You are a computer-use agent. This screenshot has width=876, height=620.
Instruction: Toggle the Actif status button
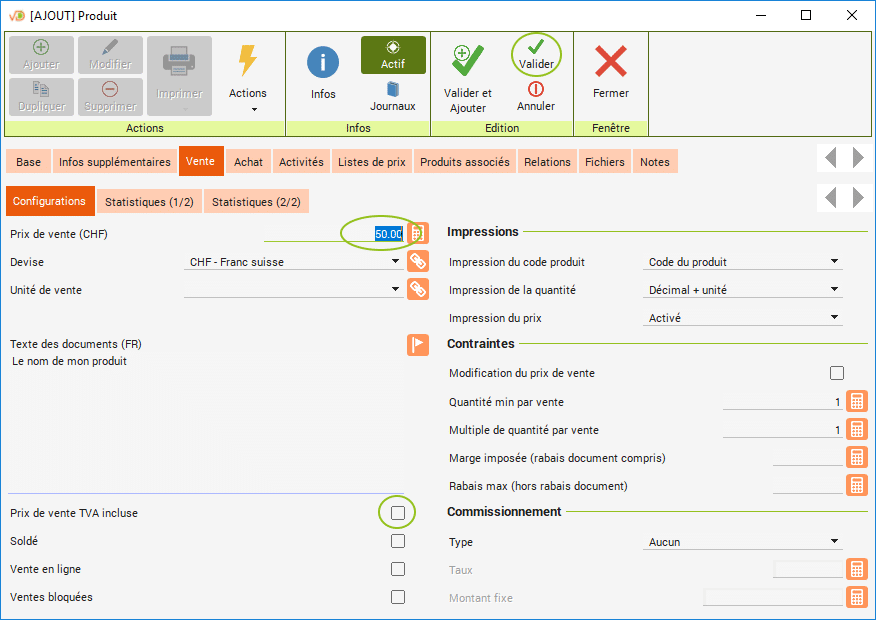(x=393, y=55)
